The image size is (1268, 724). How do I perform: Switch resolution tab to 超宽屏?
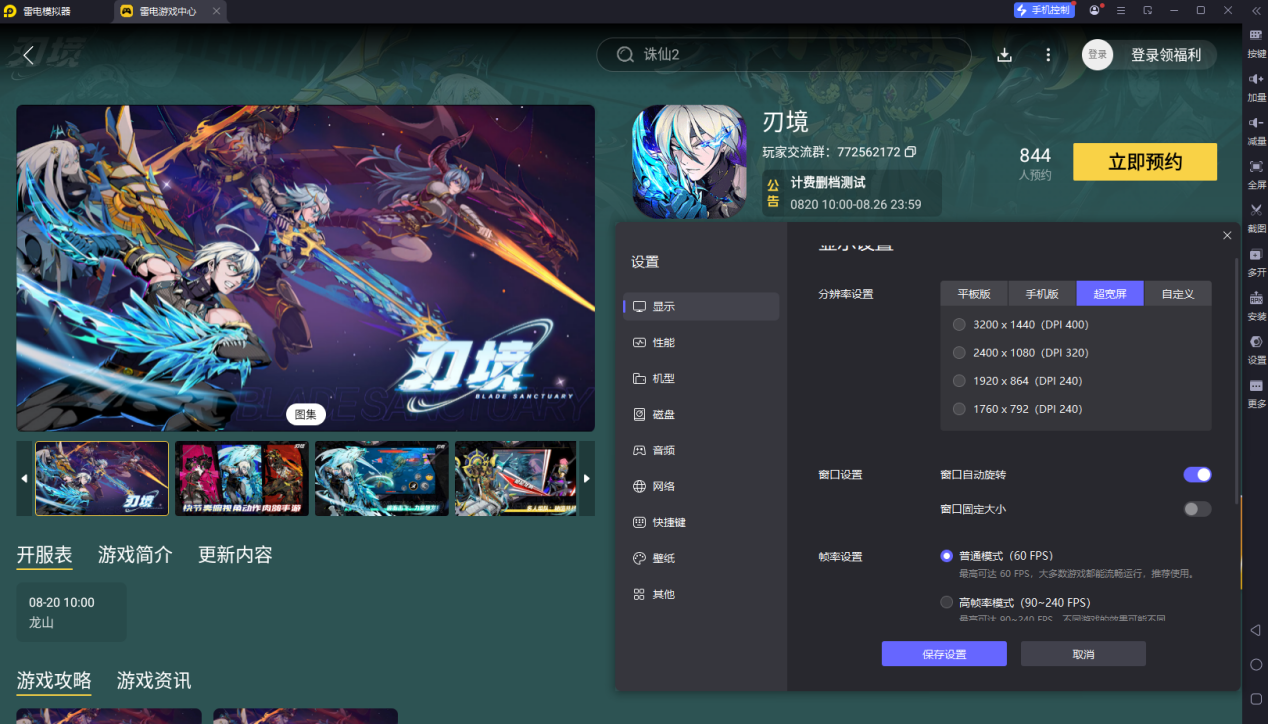1110,294
